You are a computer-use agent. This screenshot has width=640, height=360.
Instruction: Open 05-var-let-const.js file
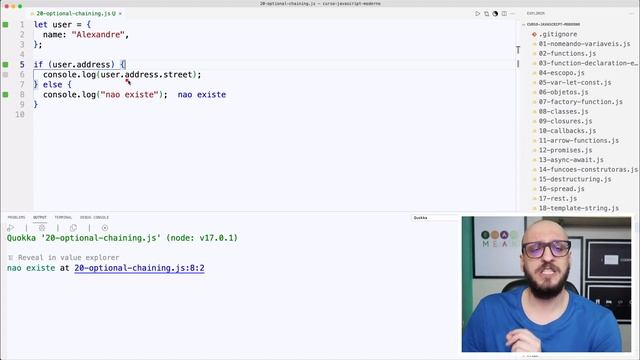[x=575, y=82]
